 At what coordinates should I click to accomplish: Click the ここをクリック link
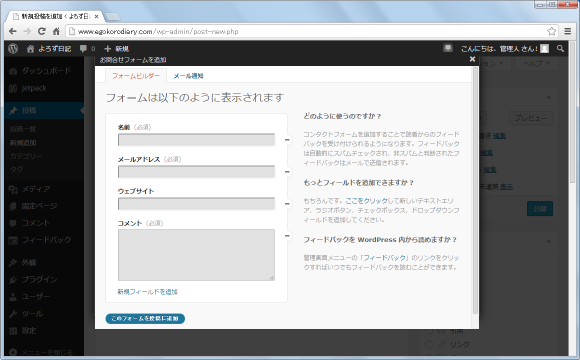point(366,201)
